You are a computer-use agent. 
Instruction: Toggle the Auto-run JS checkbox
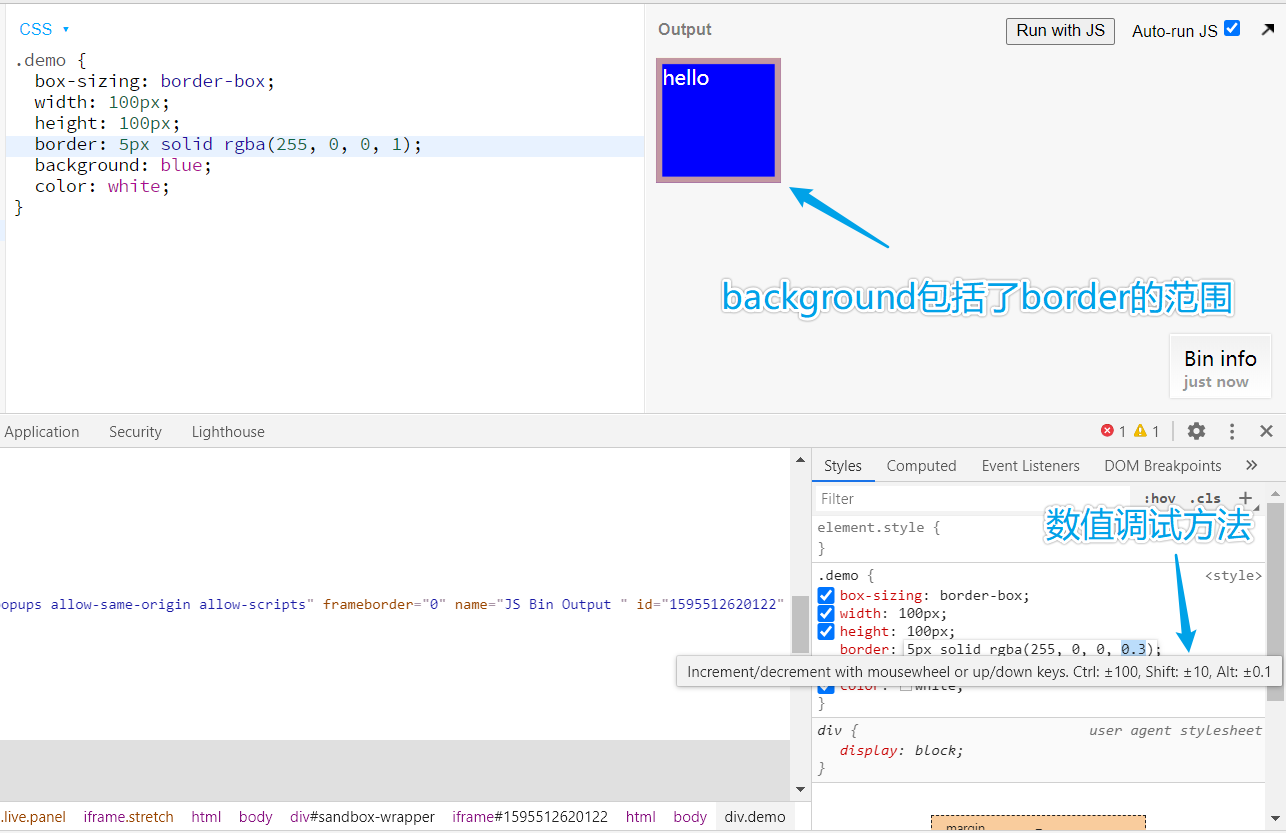coord(1232,28)
